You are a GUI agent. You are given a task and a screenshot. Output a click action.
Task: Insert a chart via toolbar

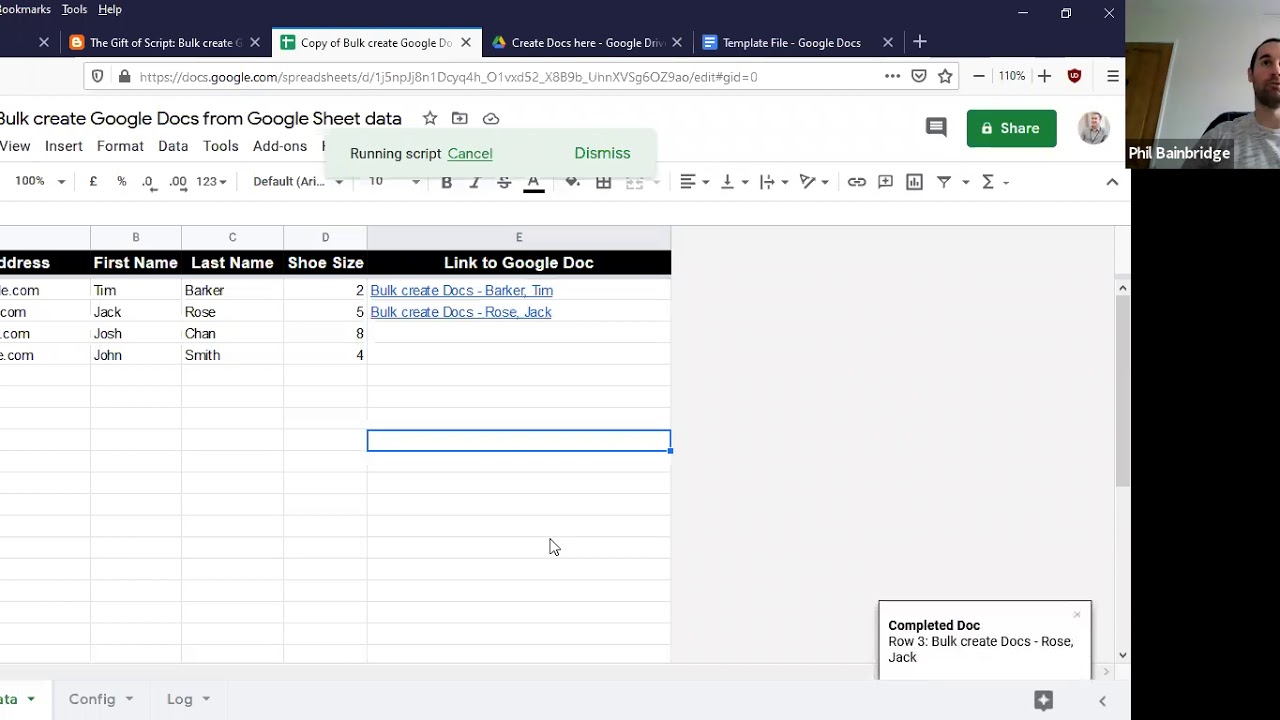tap(914, 182)
